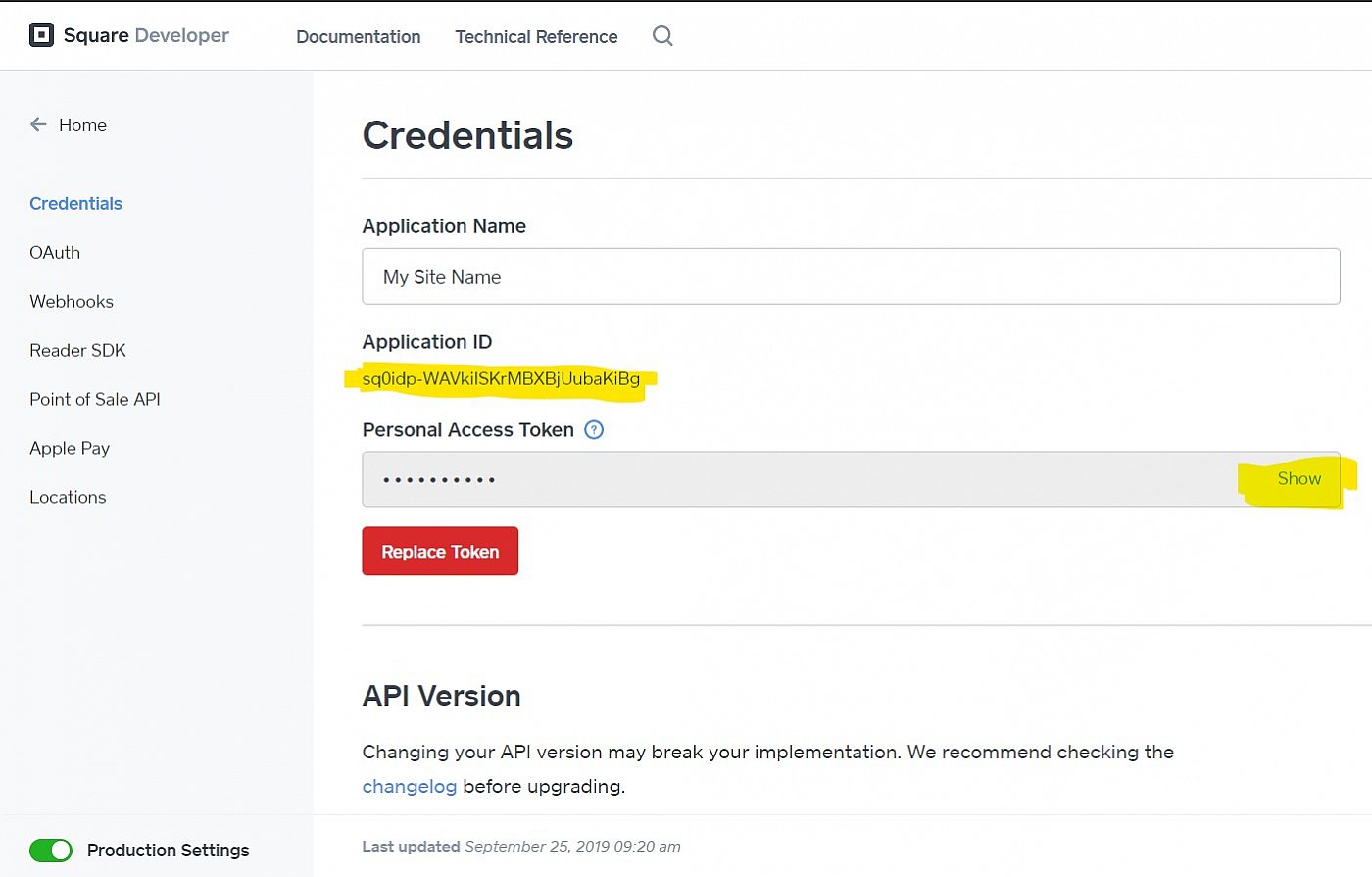Viewport: 1372px width, 877px height.
Task: Click the Replace Token button
Action: pos(440,551)
